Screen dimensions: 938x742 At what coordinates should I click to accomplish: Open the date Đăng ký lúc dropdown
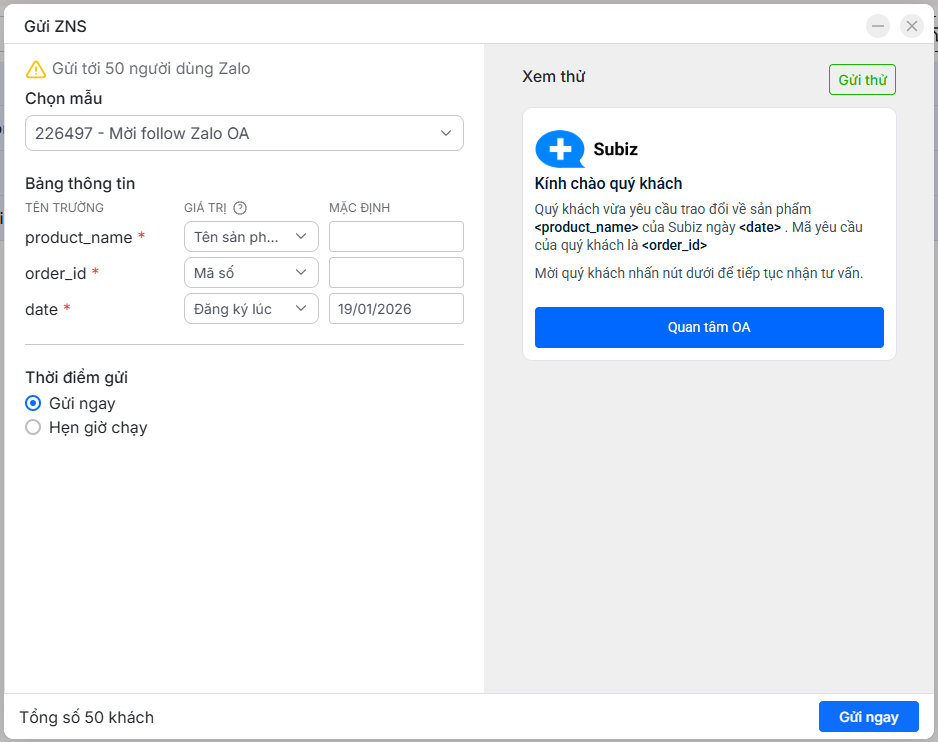point(251,309)
